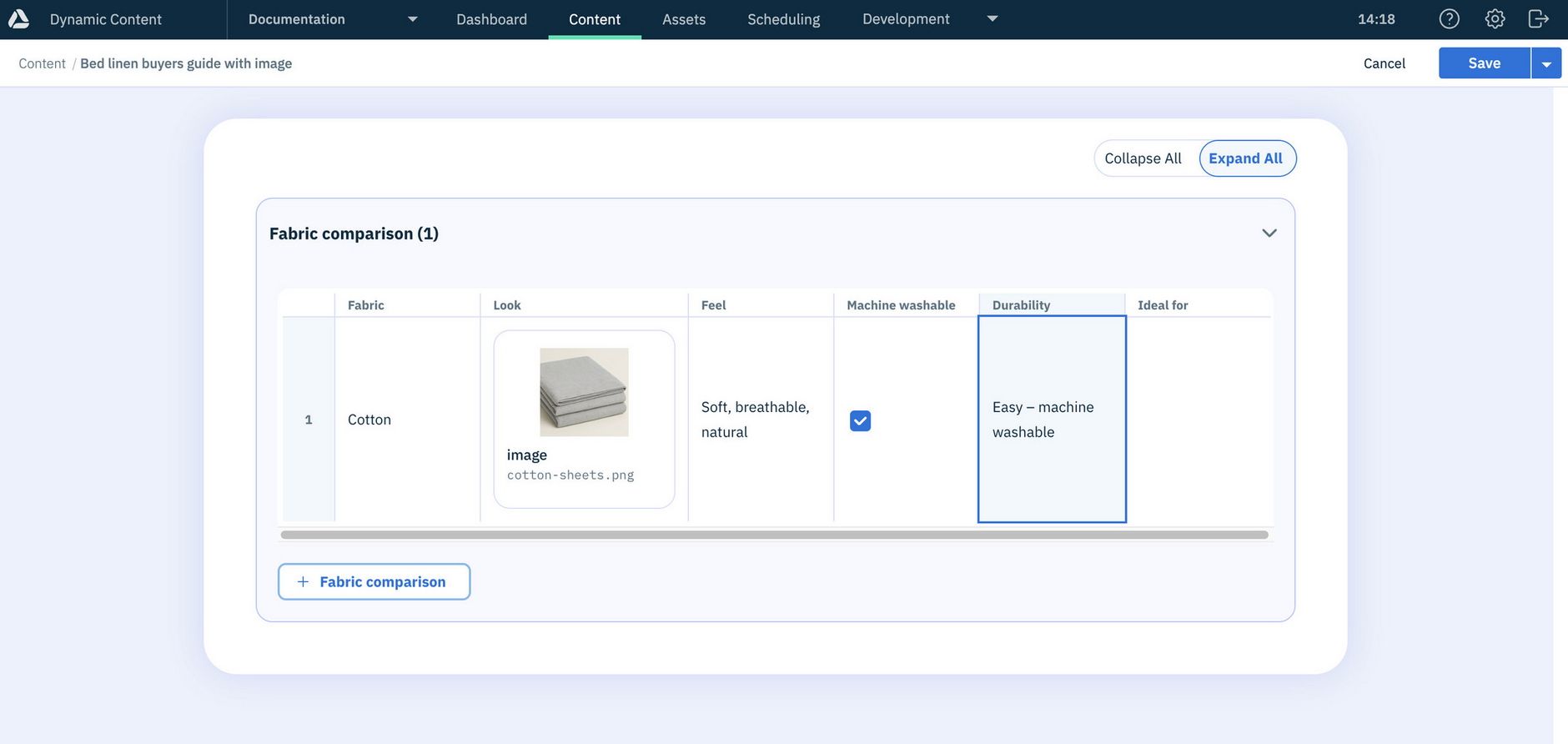Open the Save options dropdown arrow

click(x=1546, y=63)
